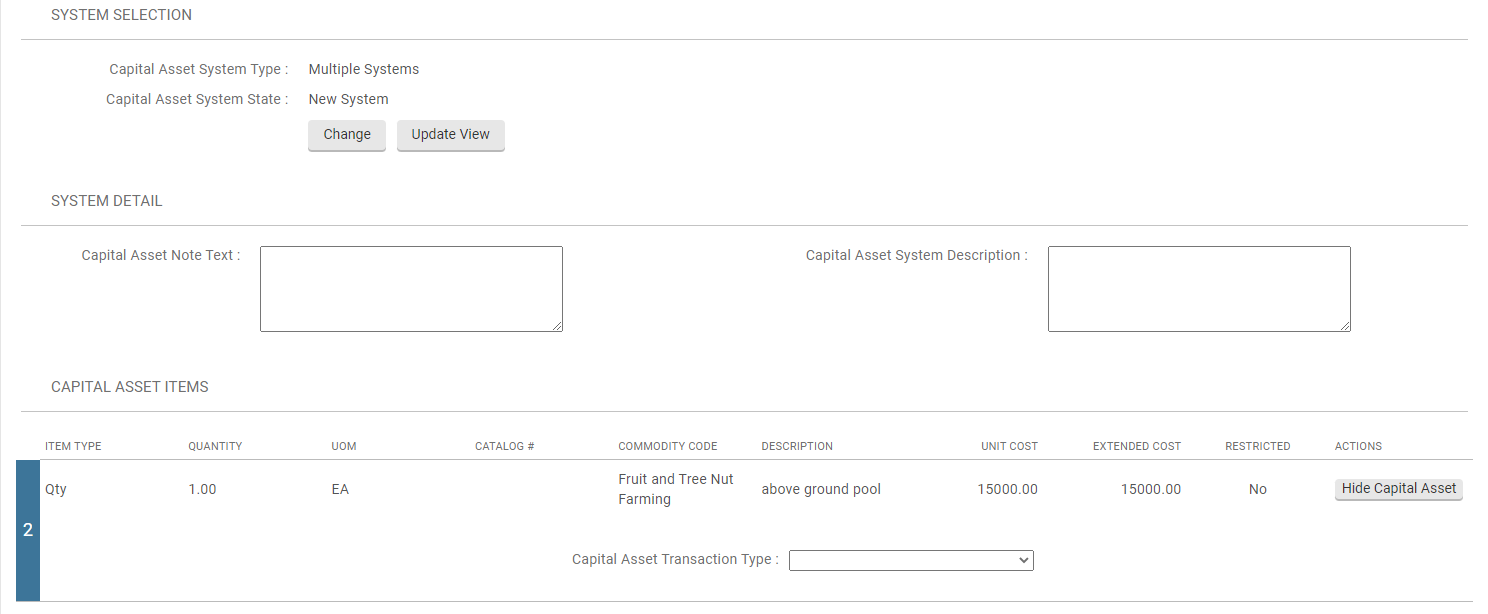Click 'Fruit and Tree Nut Farming' commodity
This screenshot has height=614, width=1488.
click(x=675, y=490)
